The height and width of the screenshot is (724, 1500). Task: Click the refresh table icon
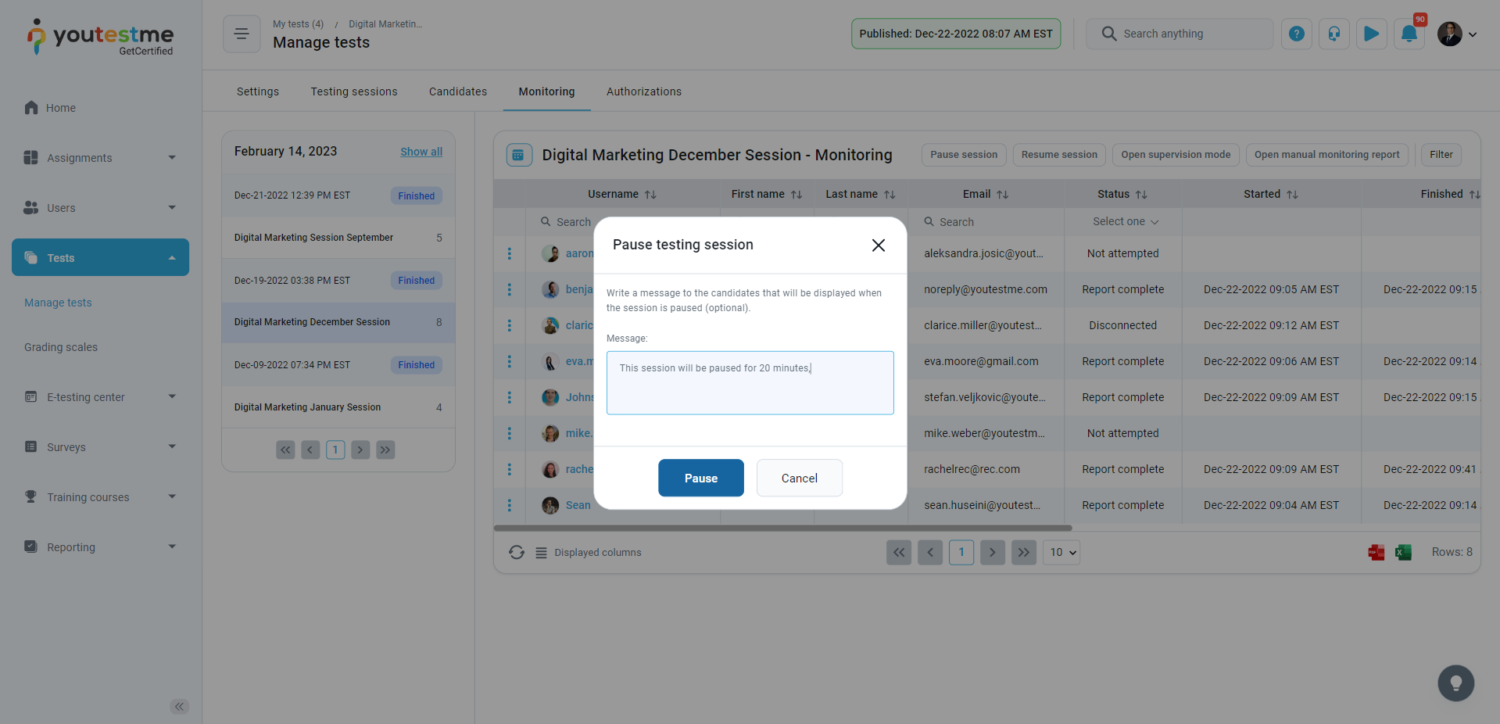point(516,552)
